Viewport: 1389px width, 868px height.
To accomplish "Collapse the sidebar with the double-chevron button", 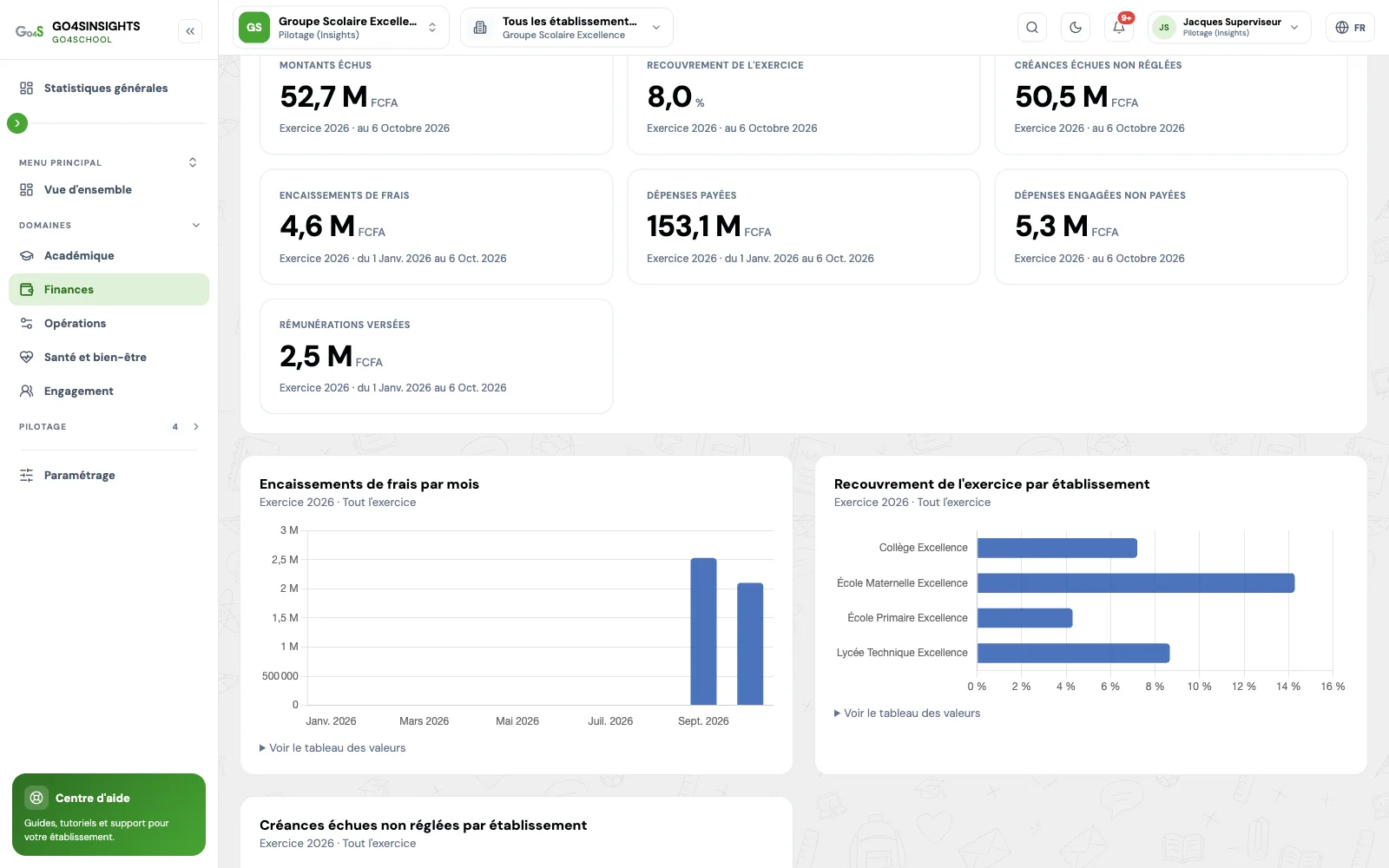I will 190,31.
